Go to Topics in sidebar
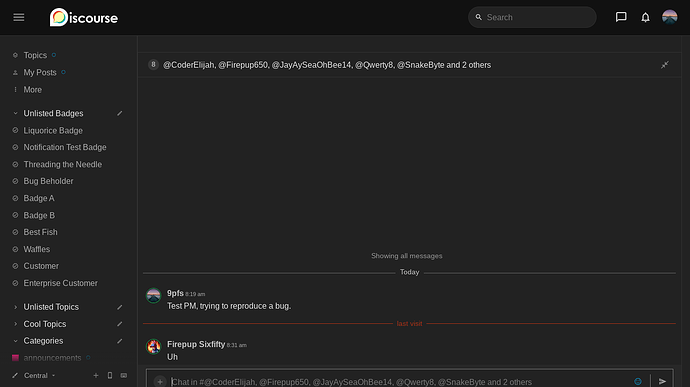 35,55
